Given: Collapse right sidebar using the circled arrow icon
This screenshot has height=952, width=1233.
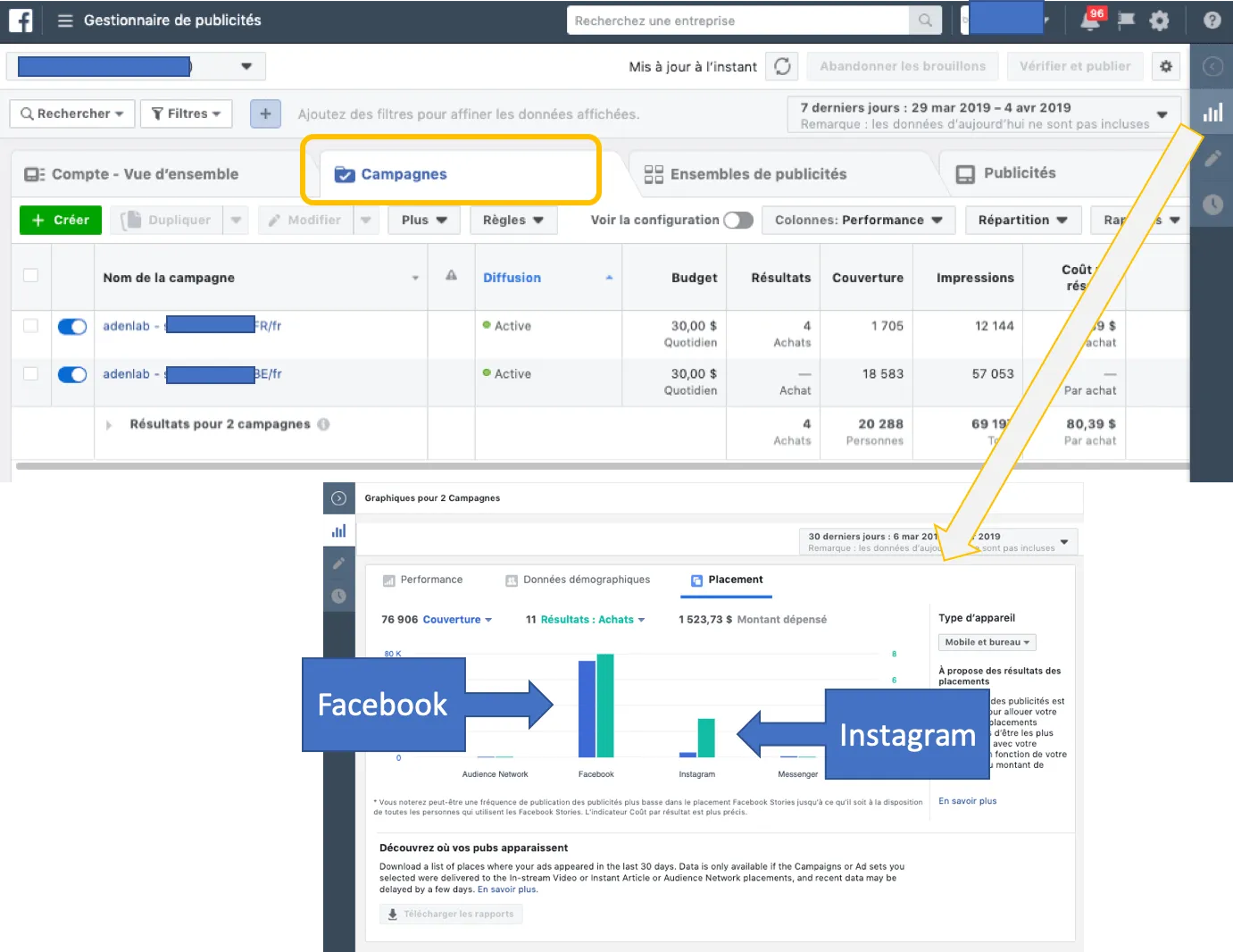Looking at the screenshot, I should click(x=1212, y=66).
